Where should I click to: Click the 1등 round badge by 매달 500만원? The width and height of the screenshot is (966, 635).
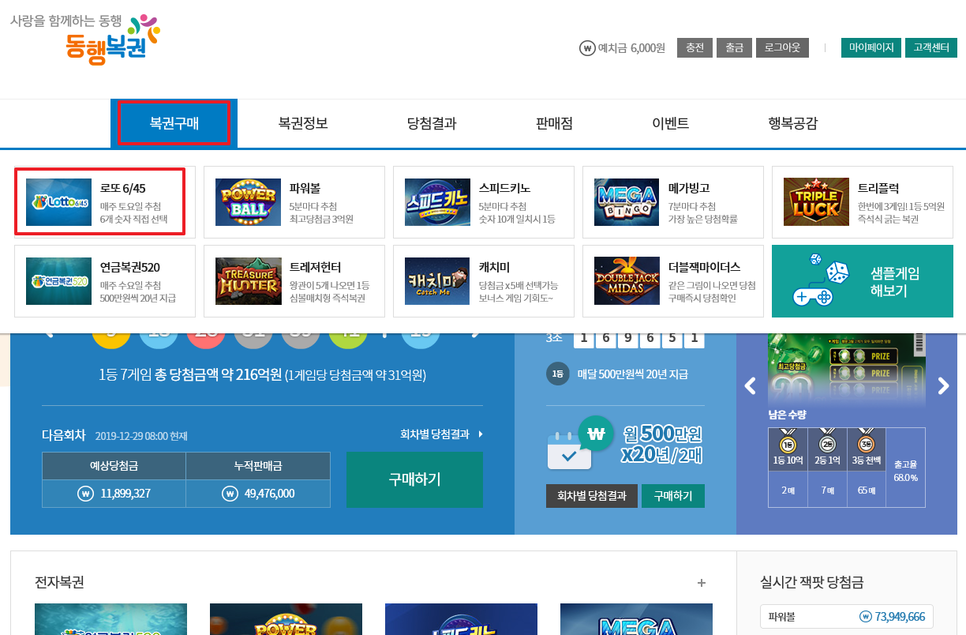[558, 374]
